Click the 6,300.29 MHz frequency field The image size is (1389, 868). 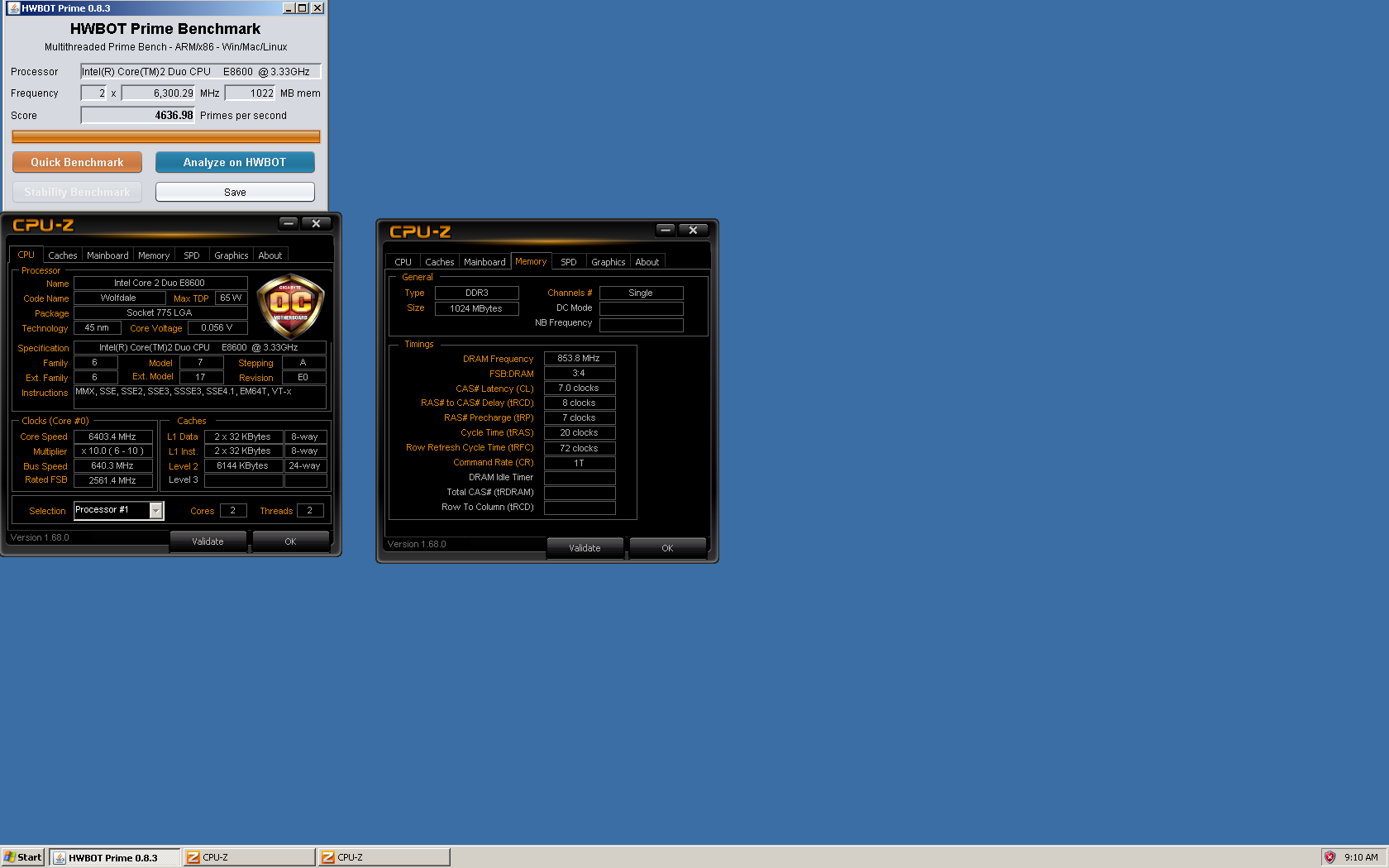159,93
